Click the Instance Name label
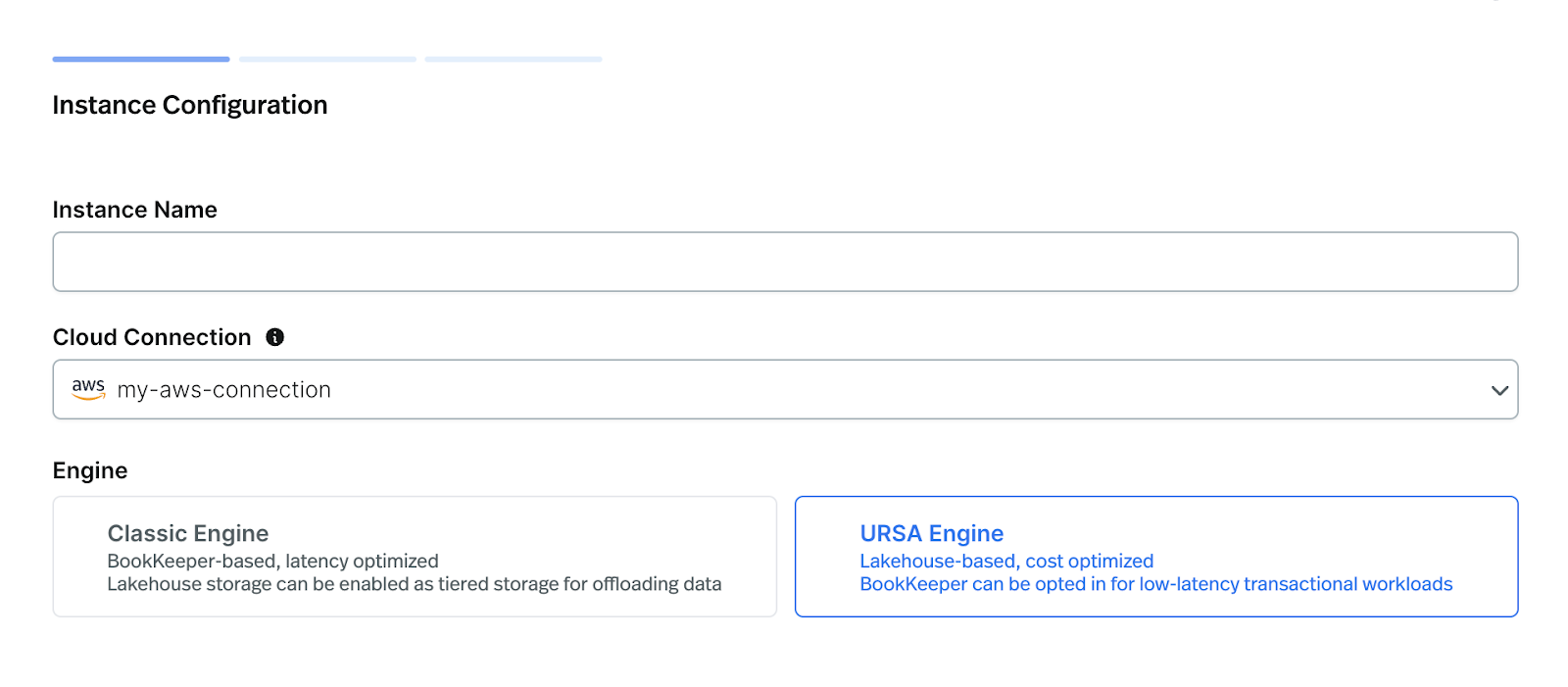 (134, 210)
